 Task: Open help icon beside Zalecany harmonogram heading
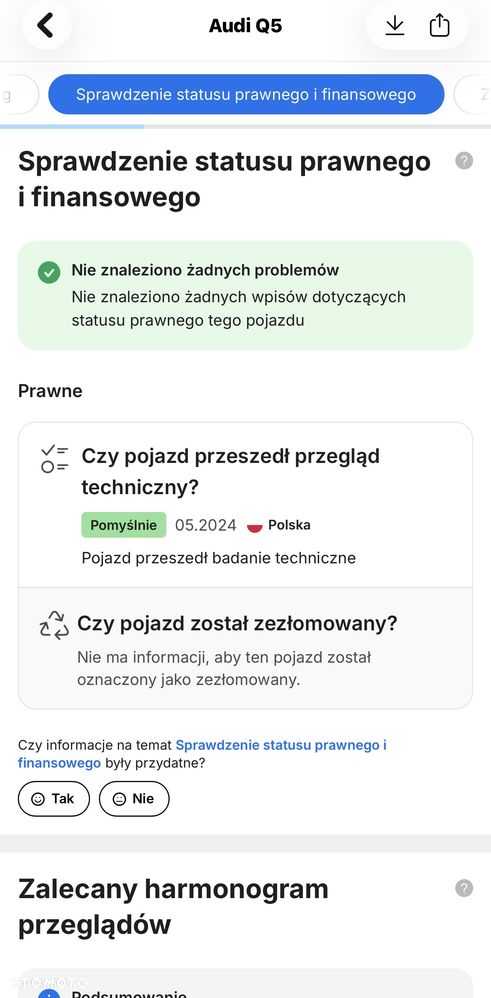(464, 888)
